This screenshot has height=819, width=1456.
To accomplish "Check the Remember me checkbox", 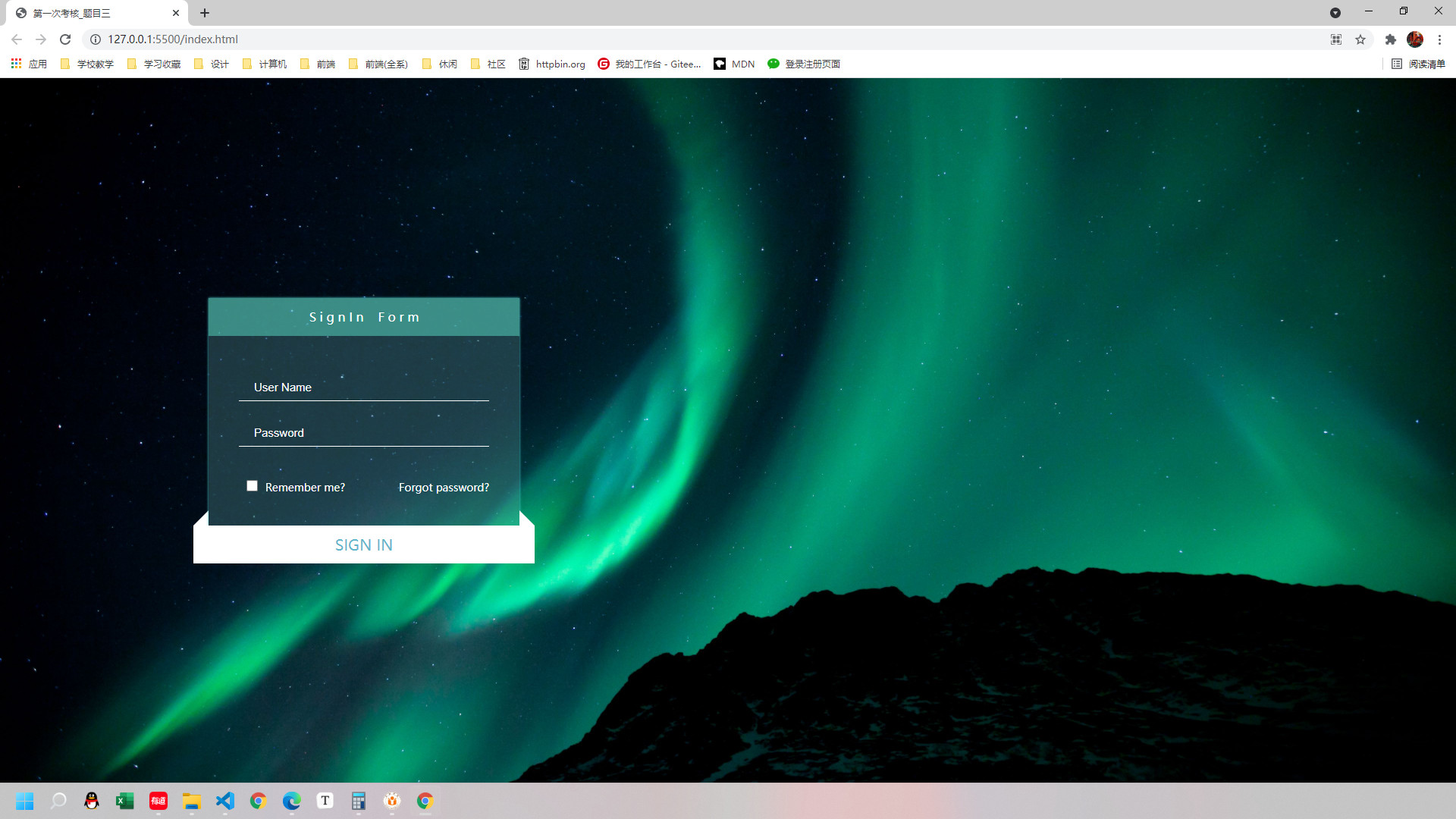I will [252, 486].
